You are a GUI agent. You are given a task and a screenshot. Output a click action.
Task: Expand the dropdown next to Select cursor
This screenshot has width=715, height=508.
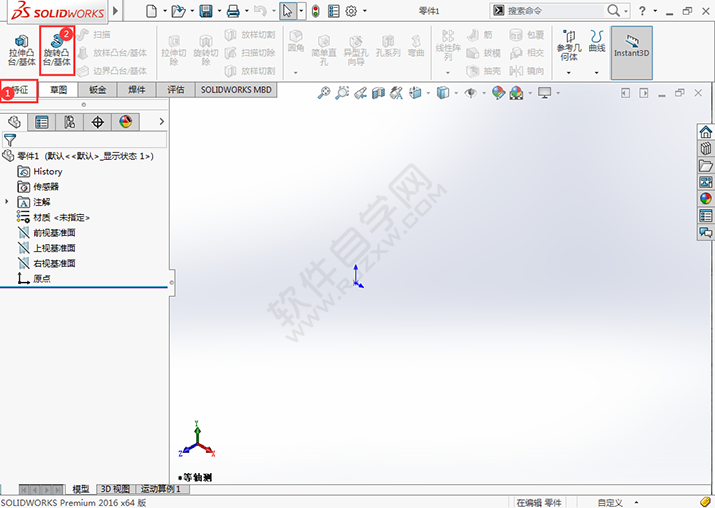[301, 10]
